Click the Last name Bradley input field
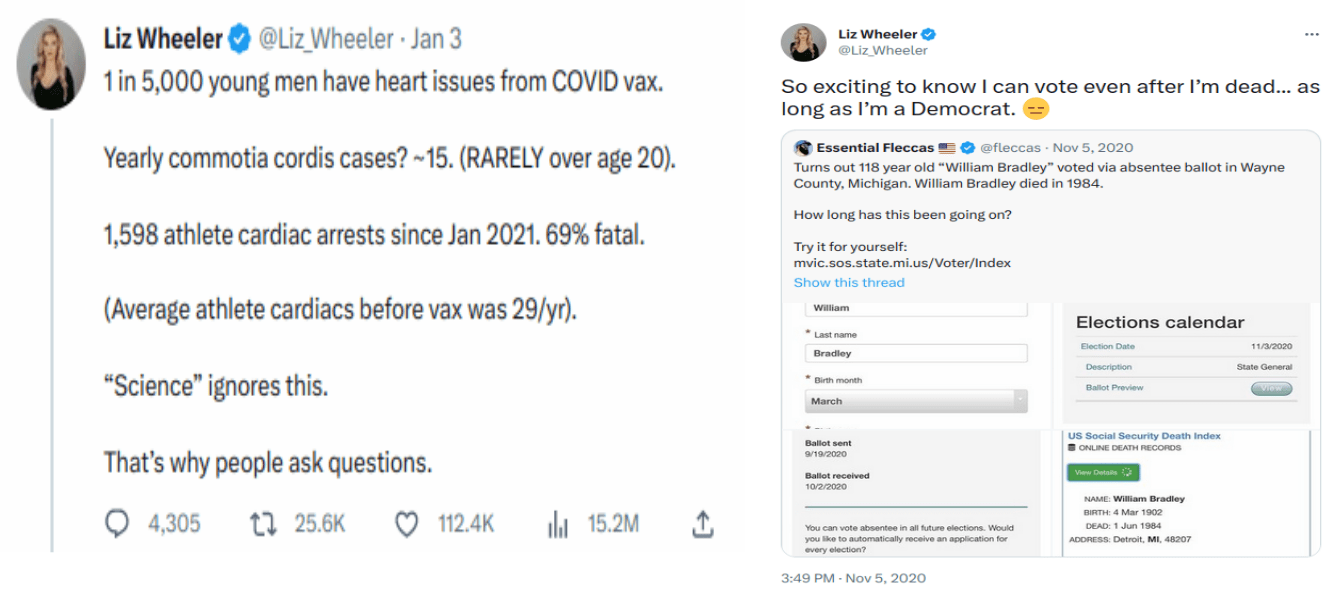This screenshot has width=1344, height=594. (x=916, y=353)
